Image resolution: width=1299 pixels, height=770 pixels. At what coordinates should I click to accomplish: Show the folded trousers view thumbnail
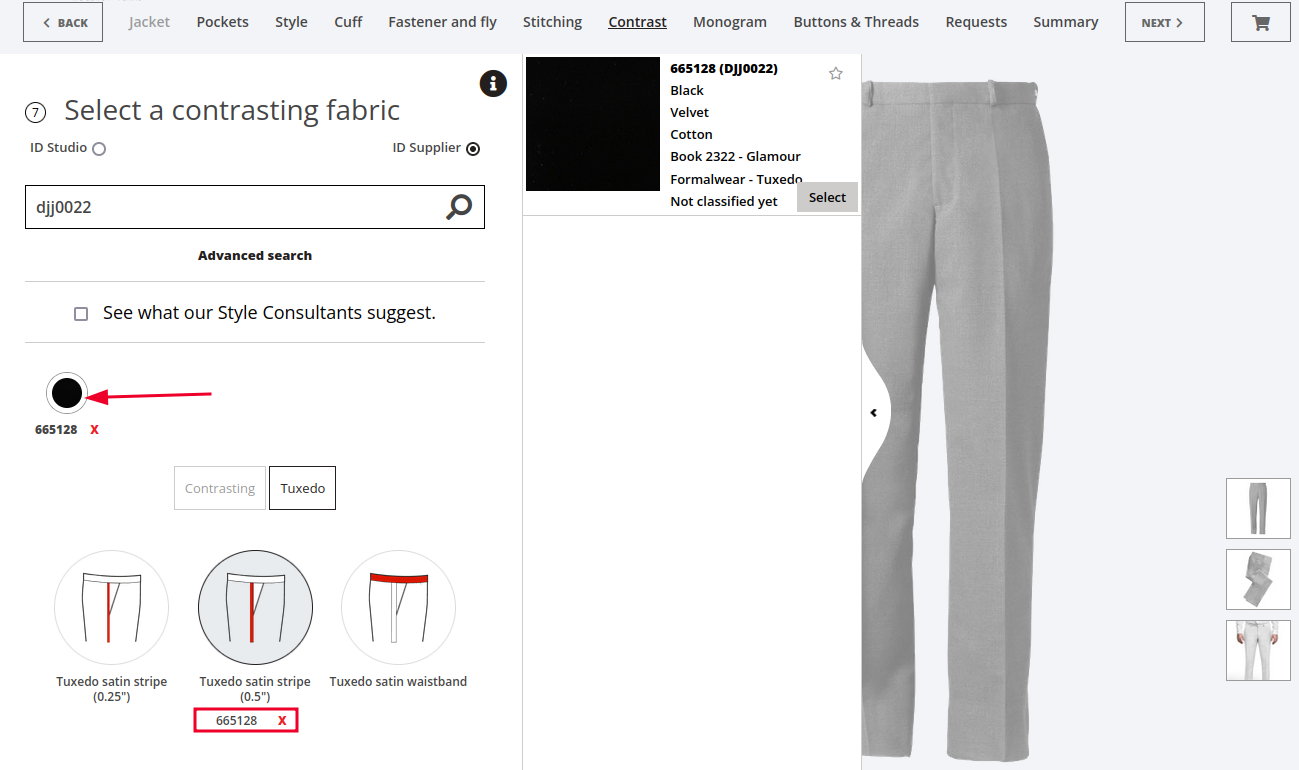pos(1258,579)
